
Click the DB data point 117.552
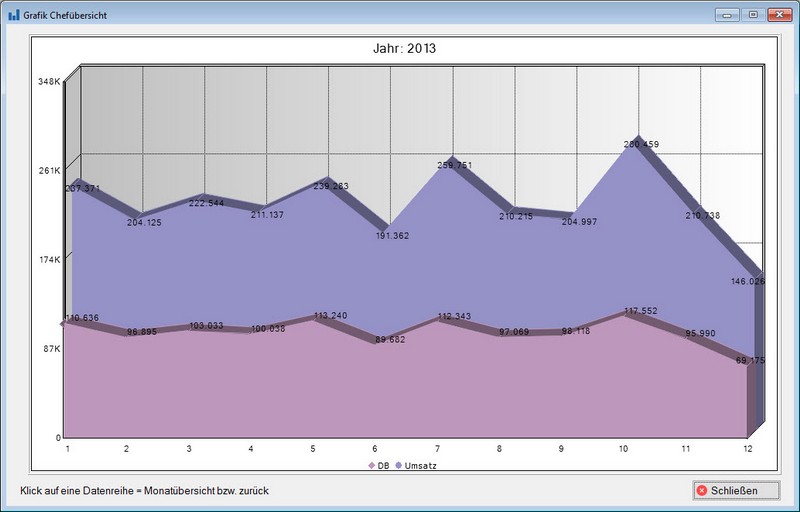pyautogui.click(x=641, y=311)
